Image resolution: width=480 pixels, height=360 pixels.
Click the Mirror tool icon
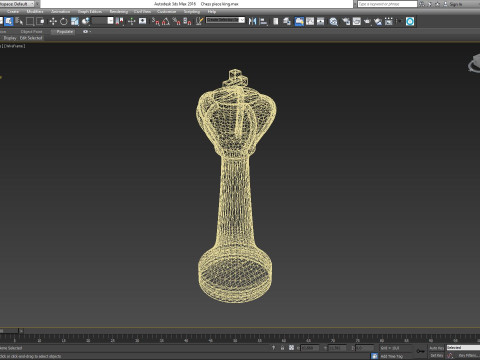[x=252, y=21]
